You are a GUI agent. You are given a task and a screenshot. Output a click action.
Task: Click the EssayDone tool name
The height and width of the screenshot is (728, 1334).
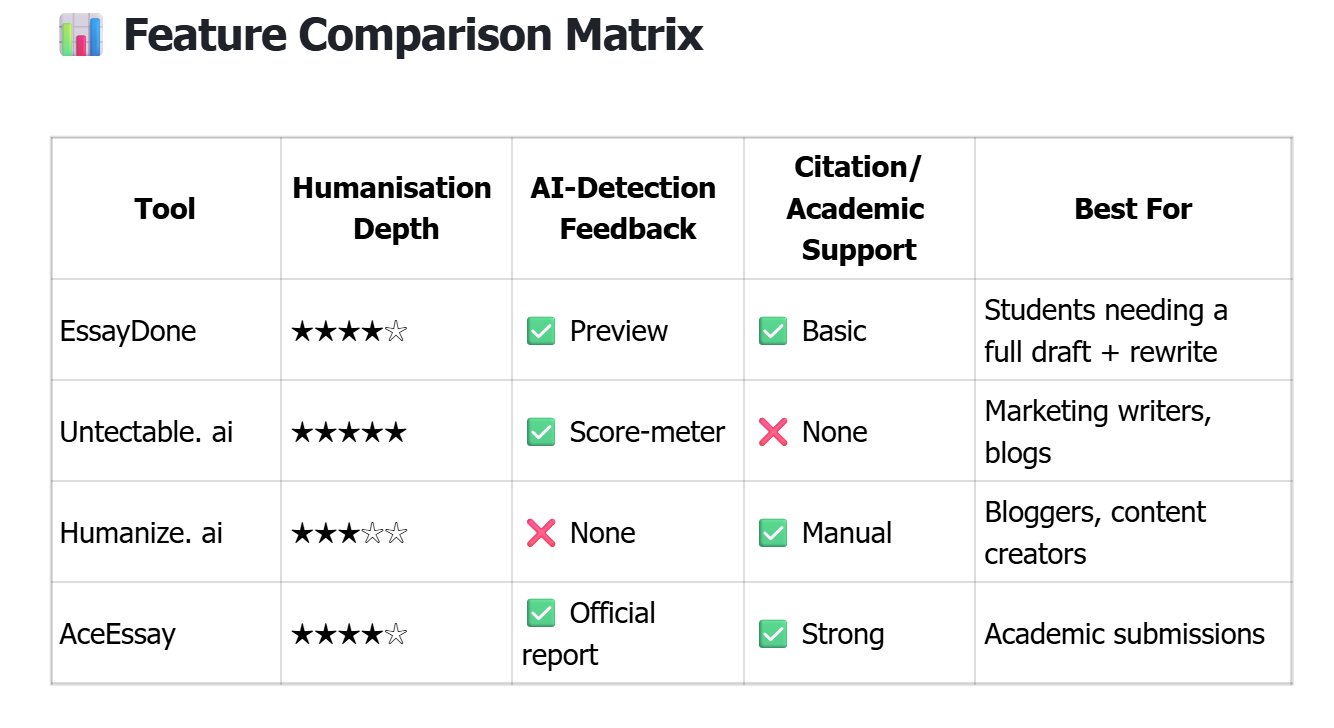tap(128, 332)
